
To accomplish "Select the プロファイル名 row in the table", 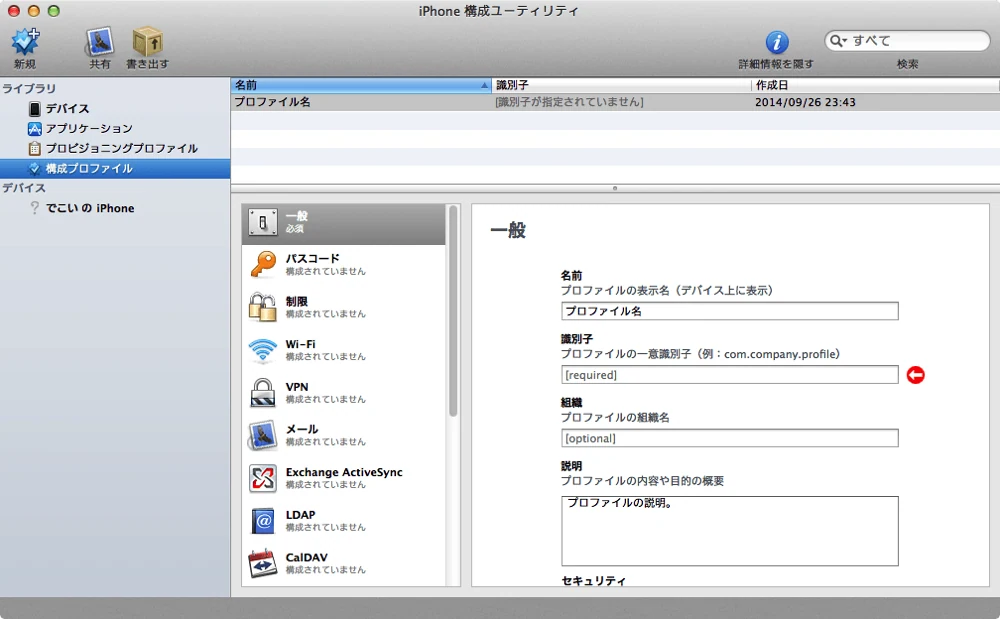I will [x=615, y=102].
